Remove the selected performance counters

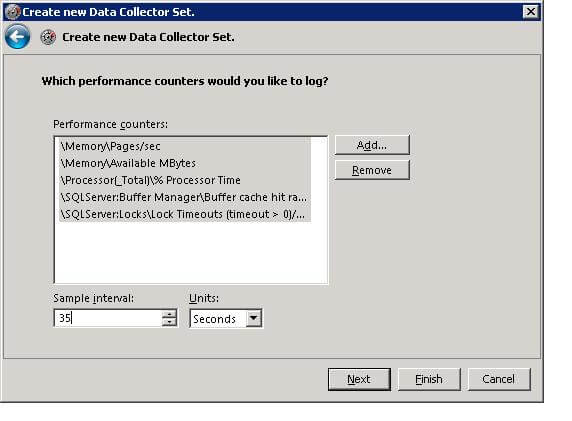pyautogui.click(x=372, y=170)
